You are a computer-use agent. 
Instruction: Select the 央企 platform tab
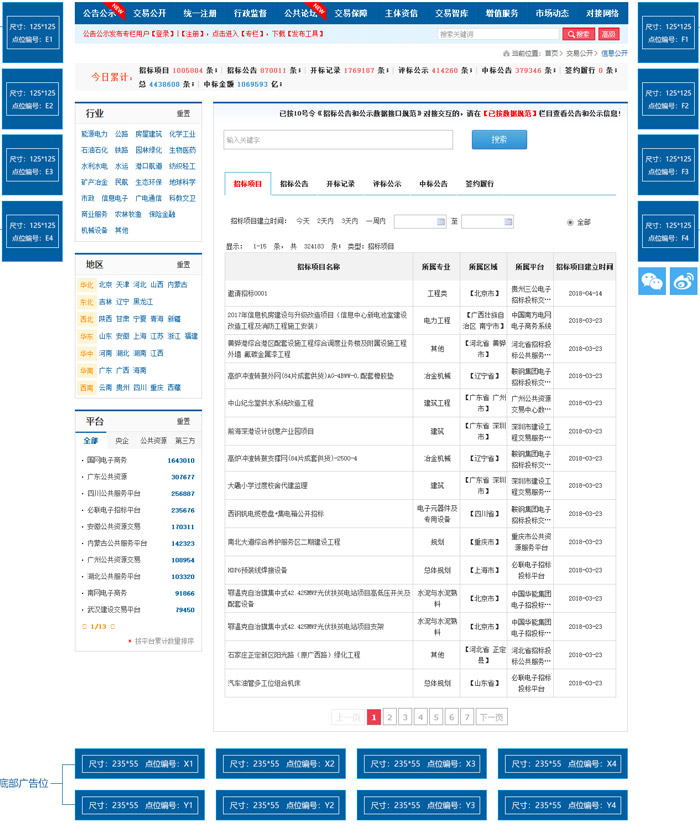click(x=122, y=440)
